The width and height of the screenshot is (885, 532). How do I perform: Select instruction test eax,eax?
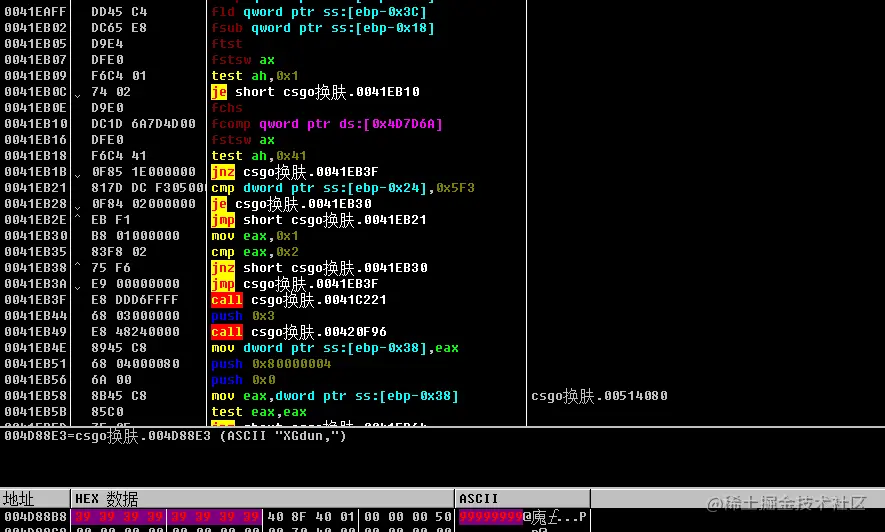click(x=259, y=412)
